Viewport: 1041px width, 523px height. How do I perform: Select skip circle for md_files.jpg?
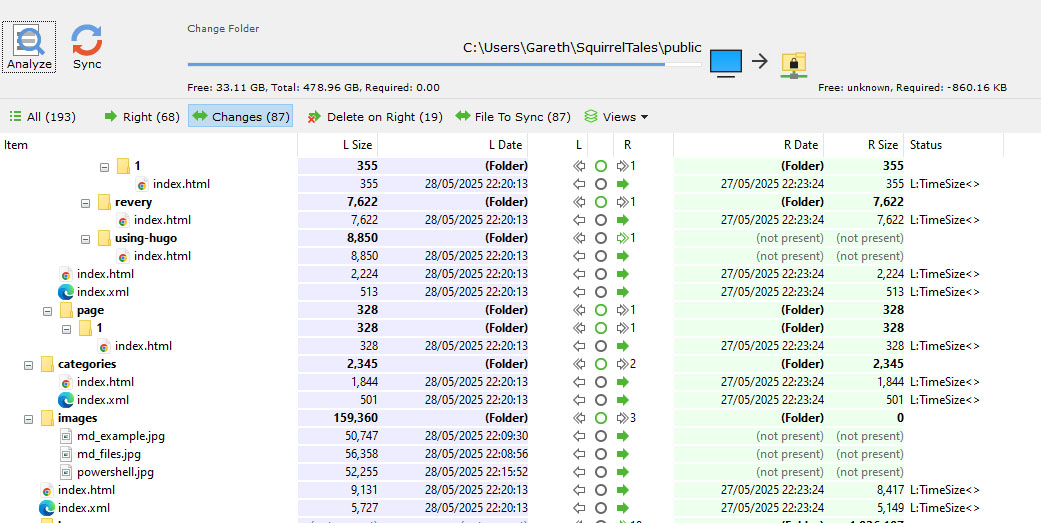point(601,454)
